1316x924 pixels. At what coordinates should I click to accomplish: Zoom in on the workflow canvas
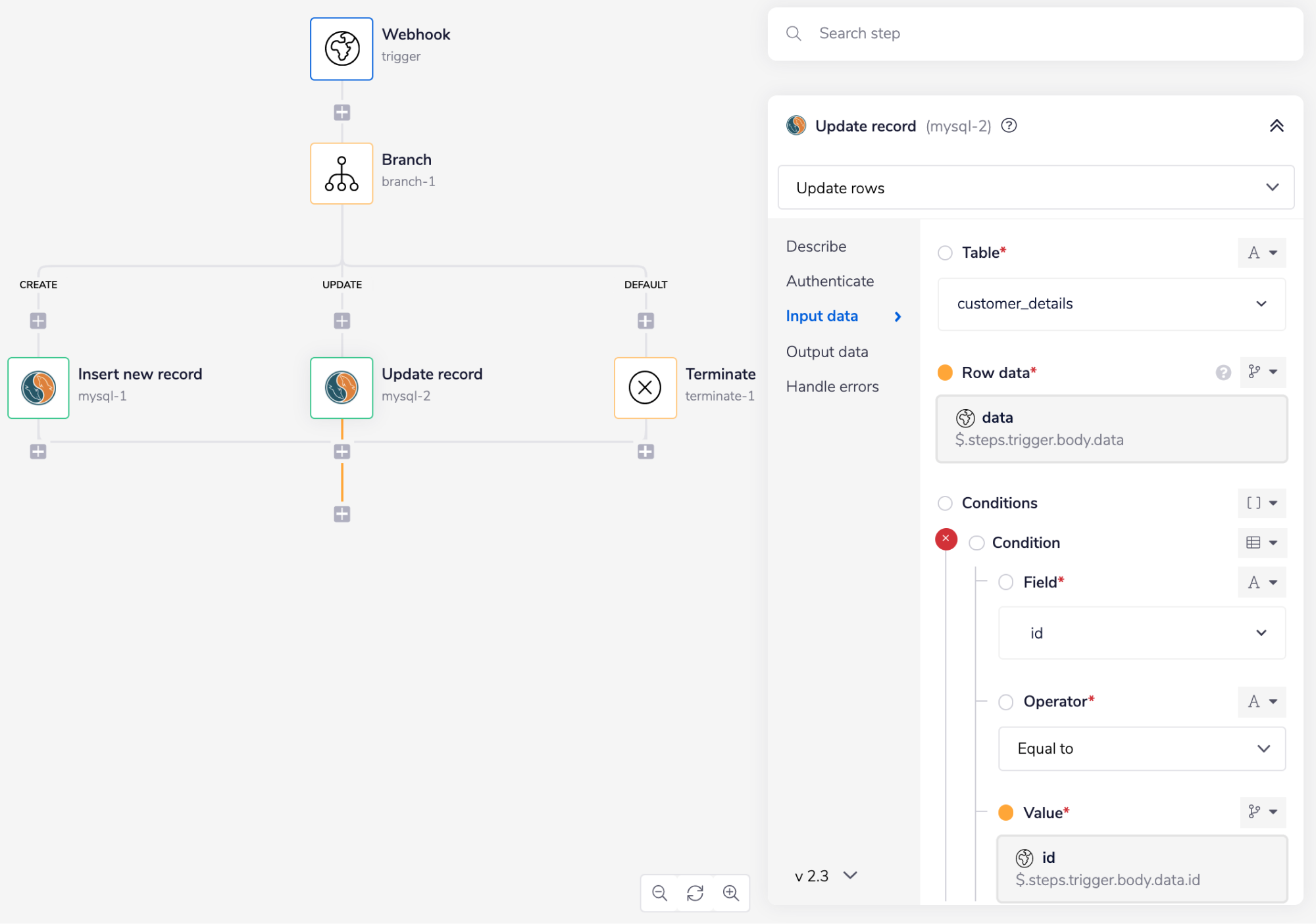731,893
